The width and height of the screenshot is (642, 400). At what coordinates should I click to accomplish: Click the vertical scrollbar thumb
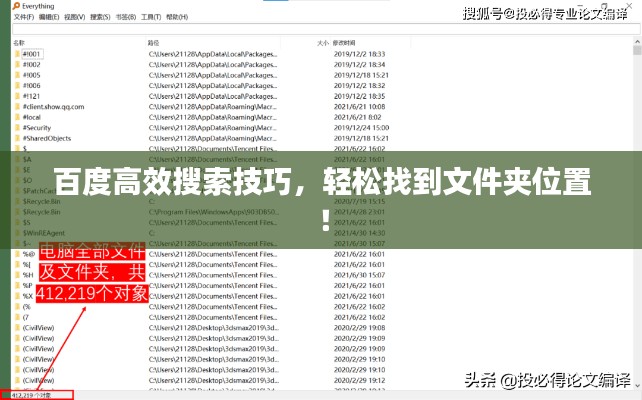(x=637, y=50)
